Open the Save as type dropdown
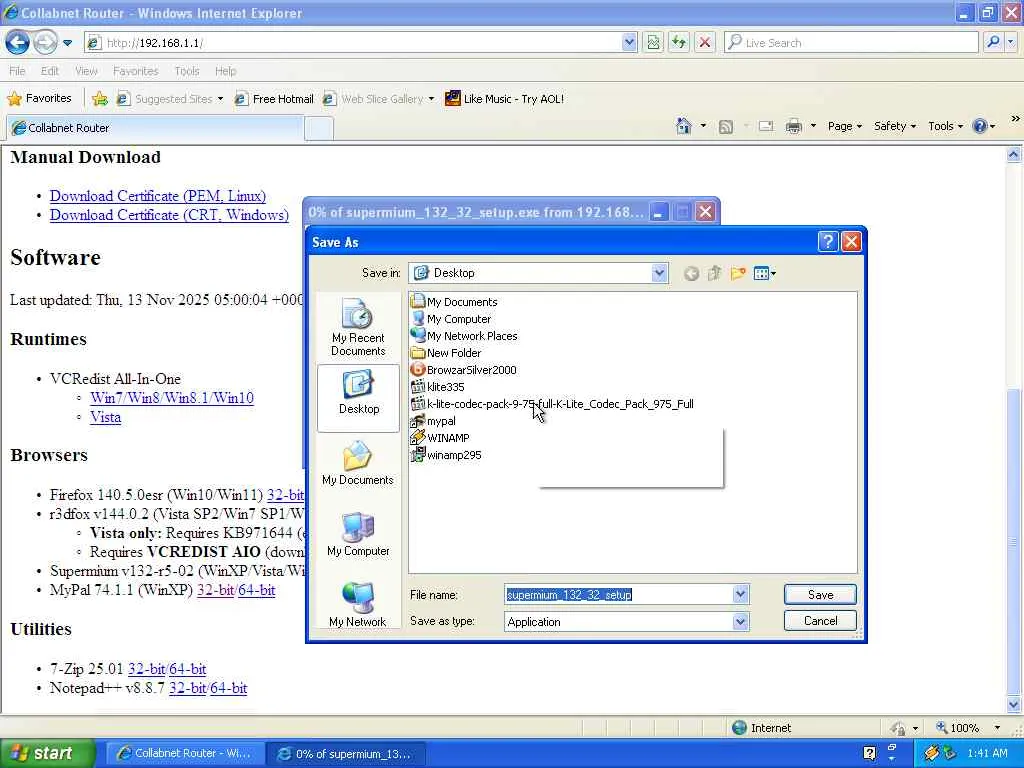This screenshot has height=768, width=1024. (x=740, y=622)
